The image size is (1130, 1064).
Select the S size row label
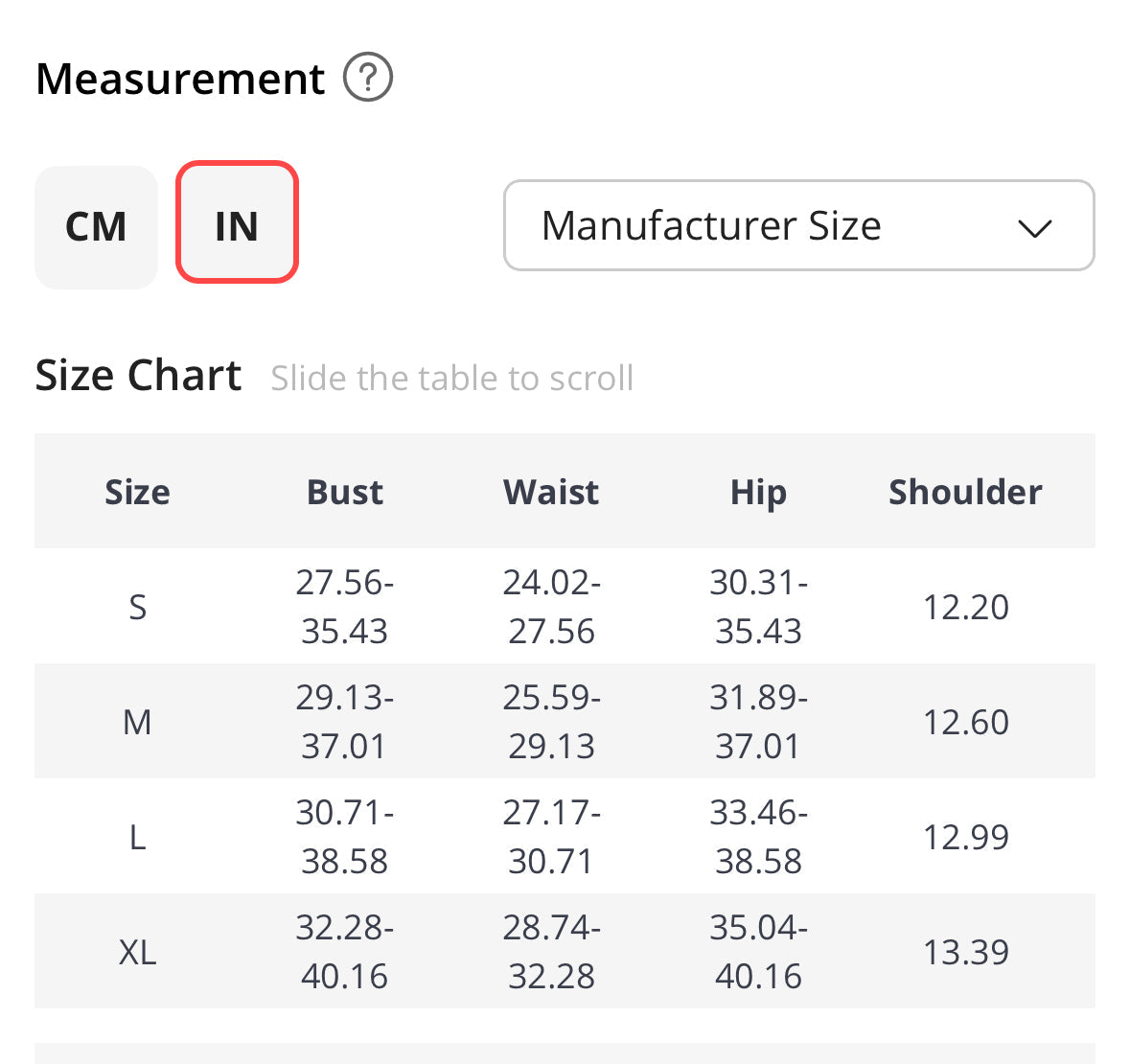[x=137, y=607]
